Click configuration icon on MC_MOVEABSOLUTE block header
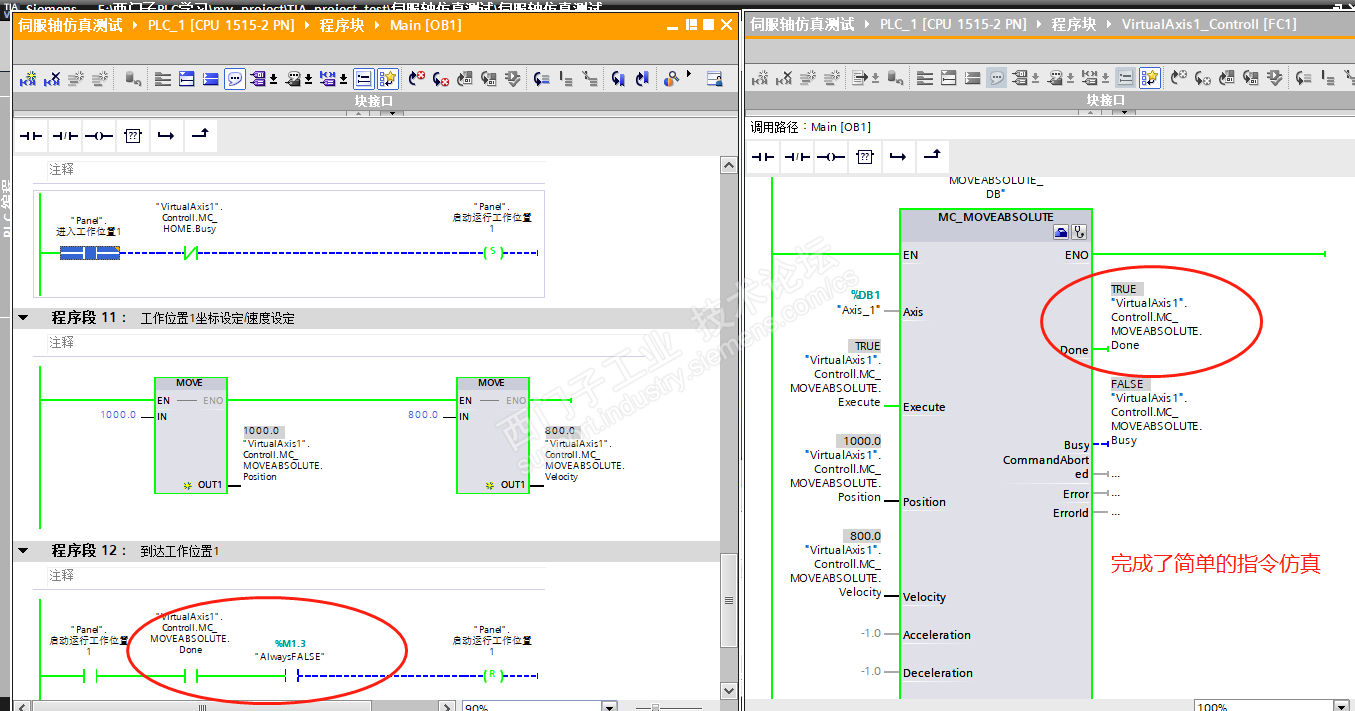The height and width of the screenshot is (711, 1355). [1062, 232]
